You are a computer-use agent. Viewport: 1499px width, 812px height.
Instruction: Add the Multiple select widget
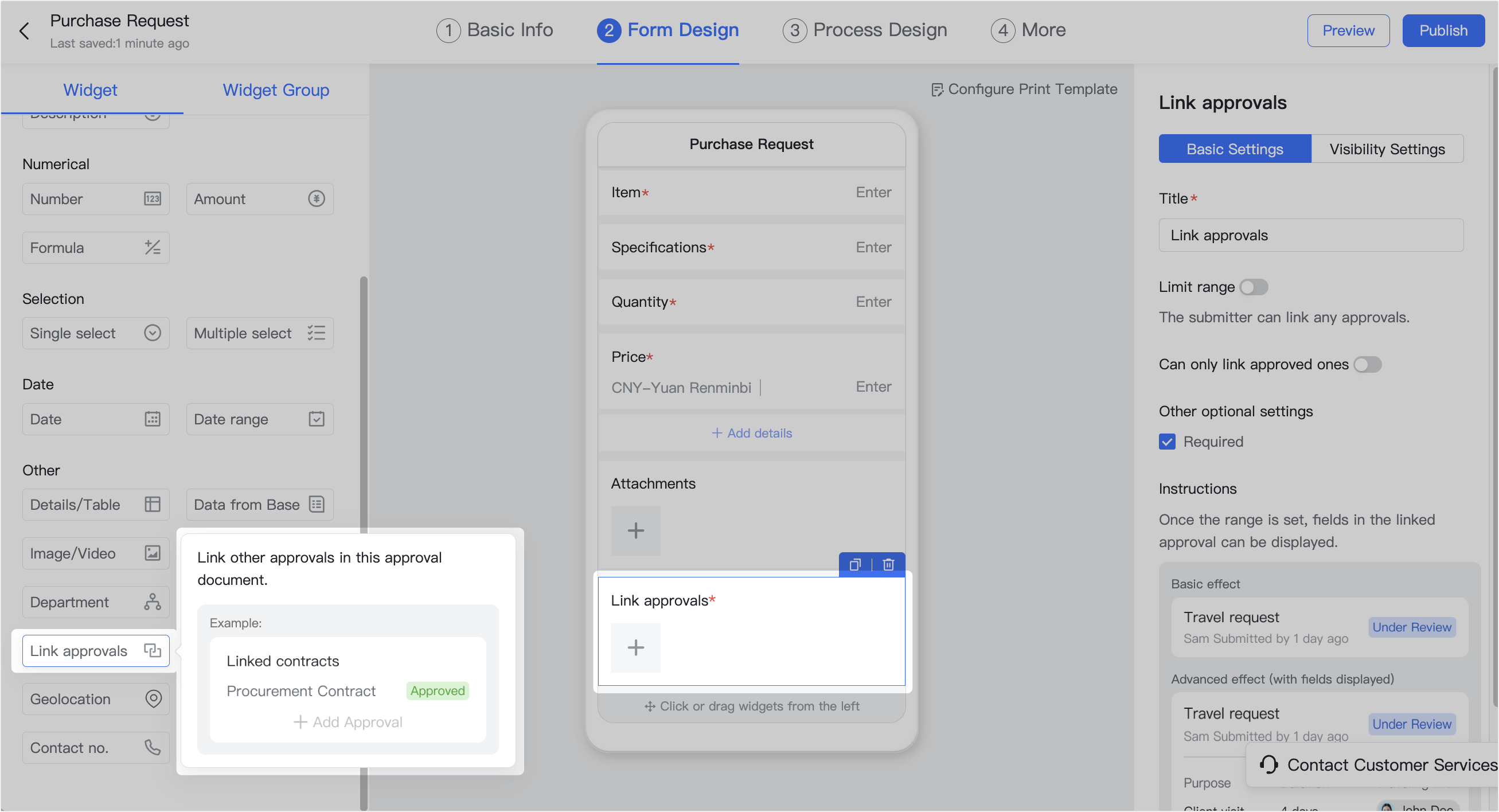tap(260, 334)
